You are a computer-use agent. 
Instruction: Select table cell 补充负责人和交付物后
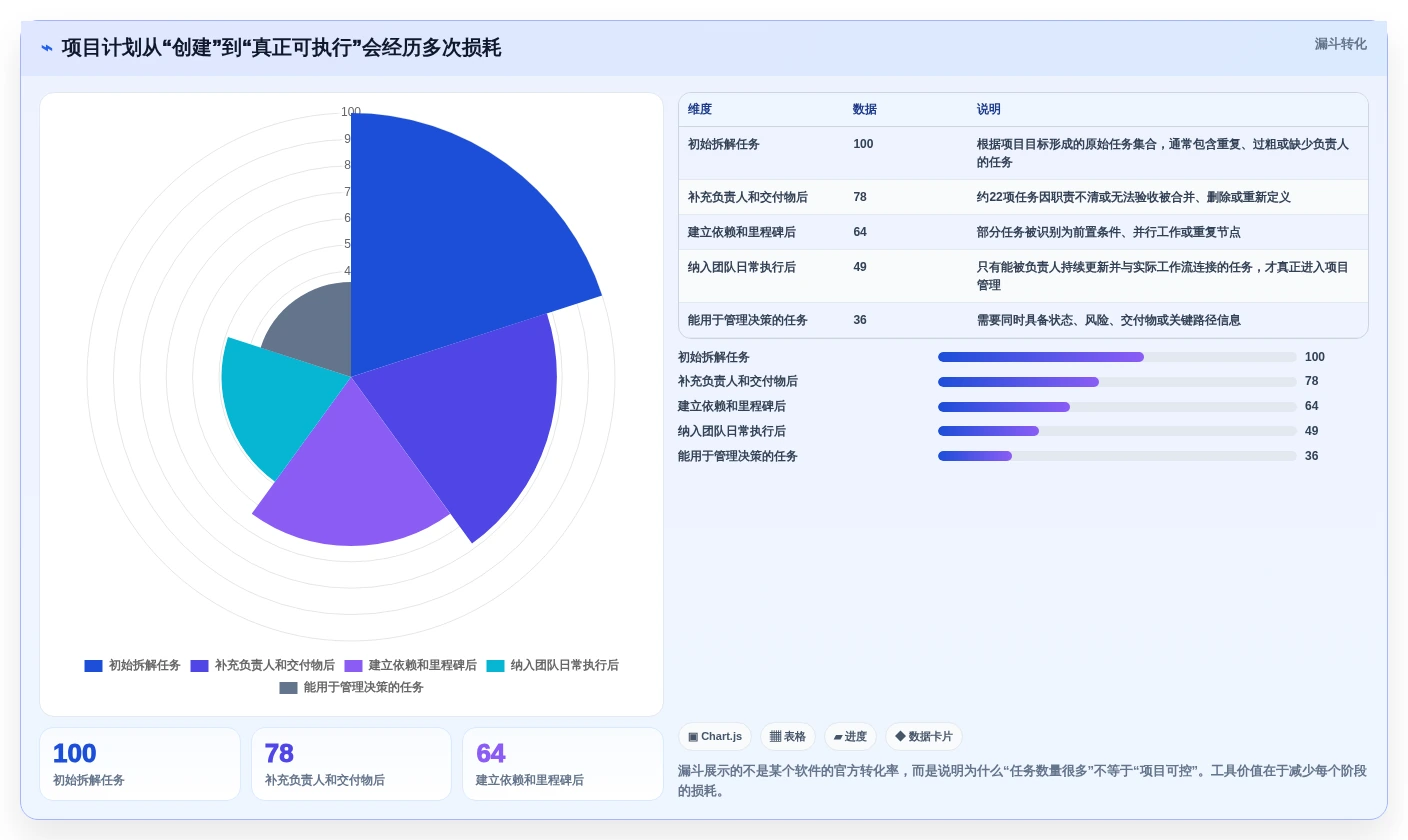click(x=748, y=197)
